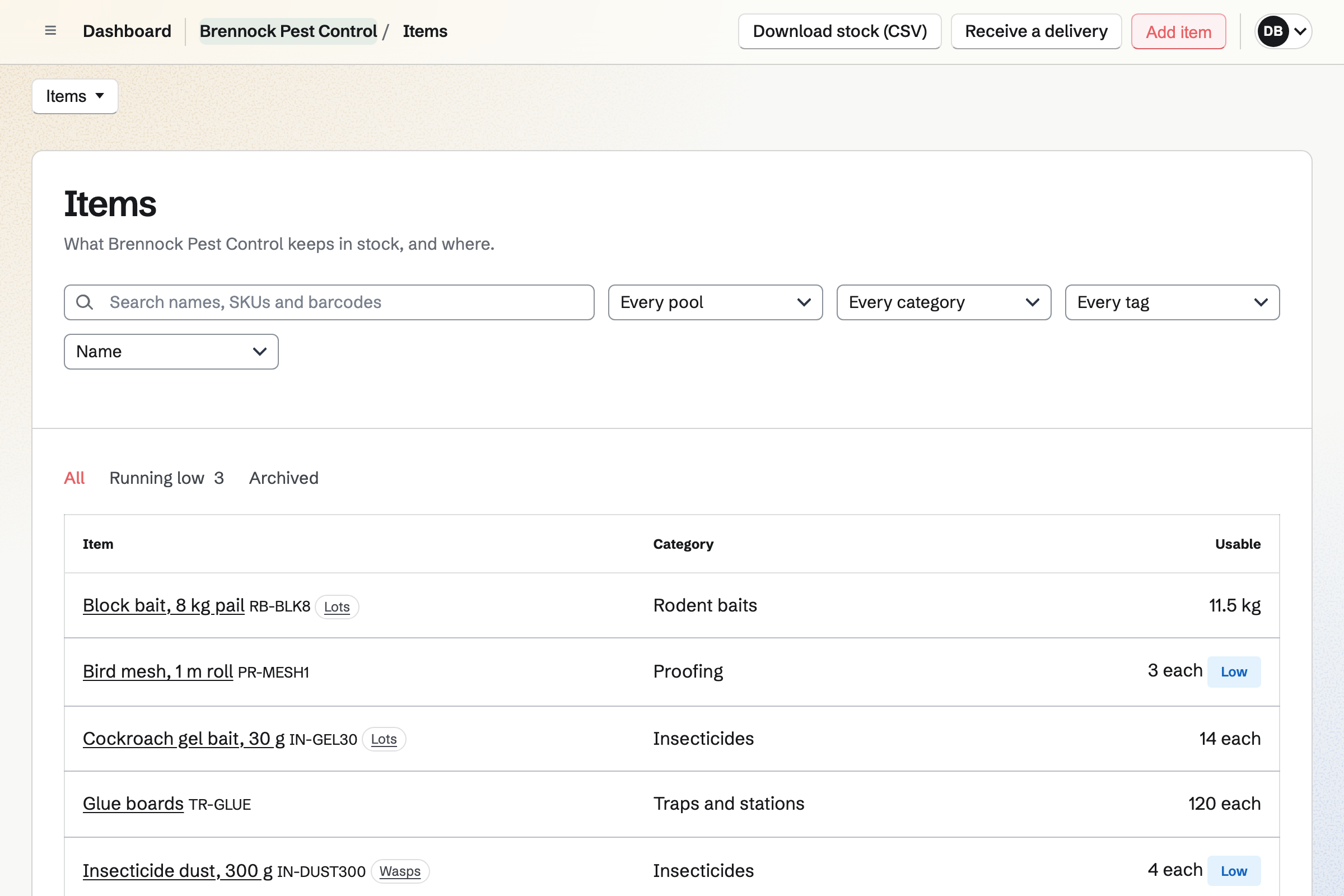1344x896 pixels.
Task: Click Receive a delivery button
Action: [1036, 31]
